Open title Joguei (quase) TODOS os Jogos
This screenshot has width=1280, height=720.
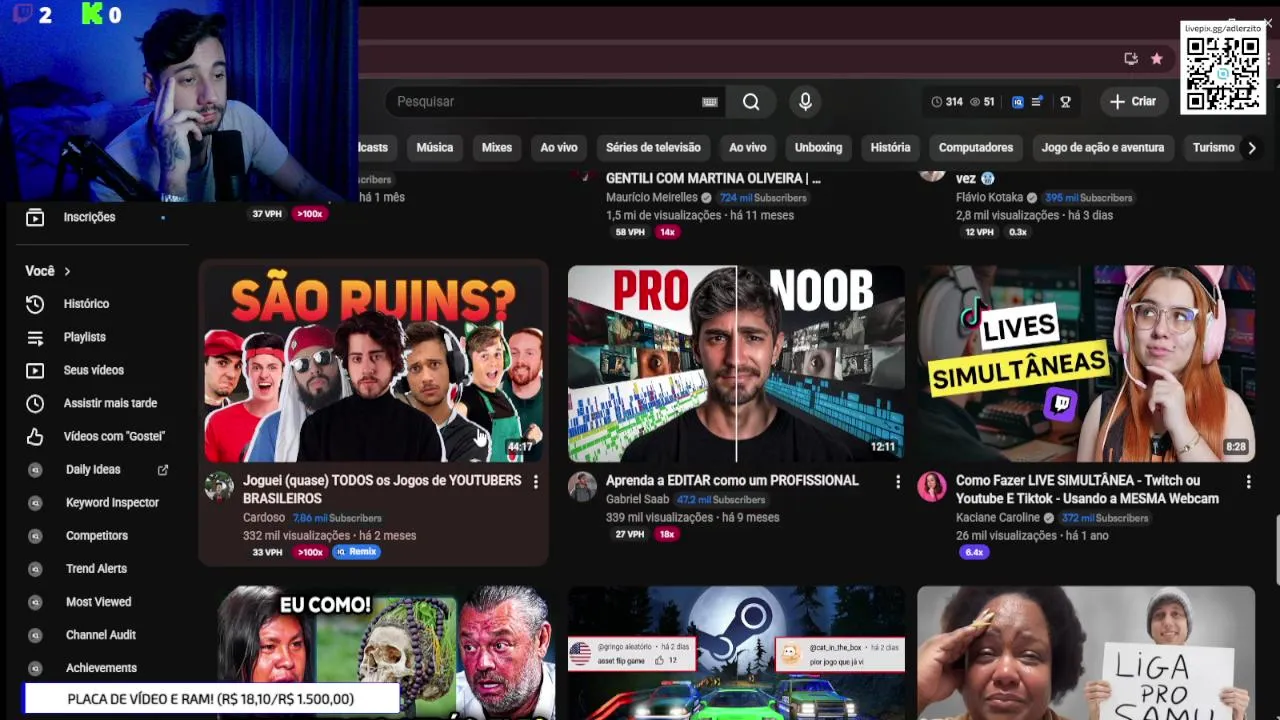point(382,489)
